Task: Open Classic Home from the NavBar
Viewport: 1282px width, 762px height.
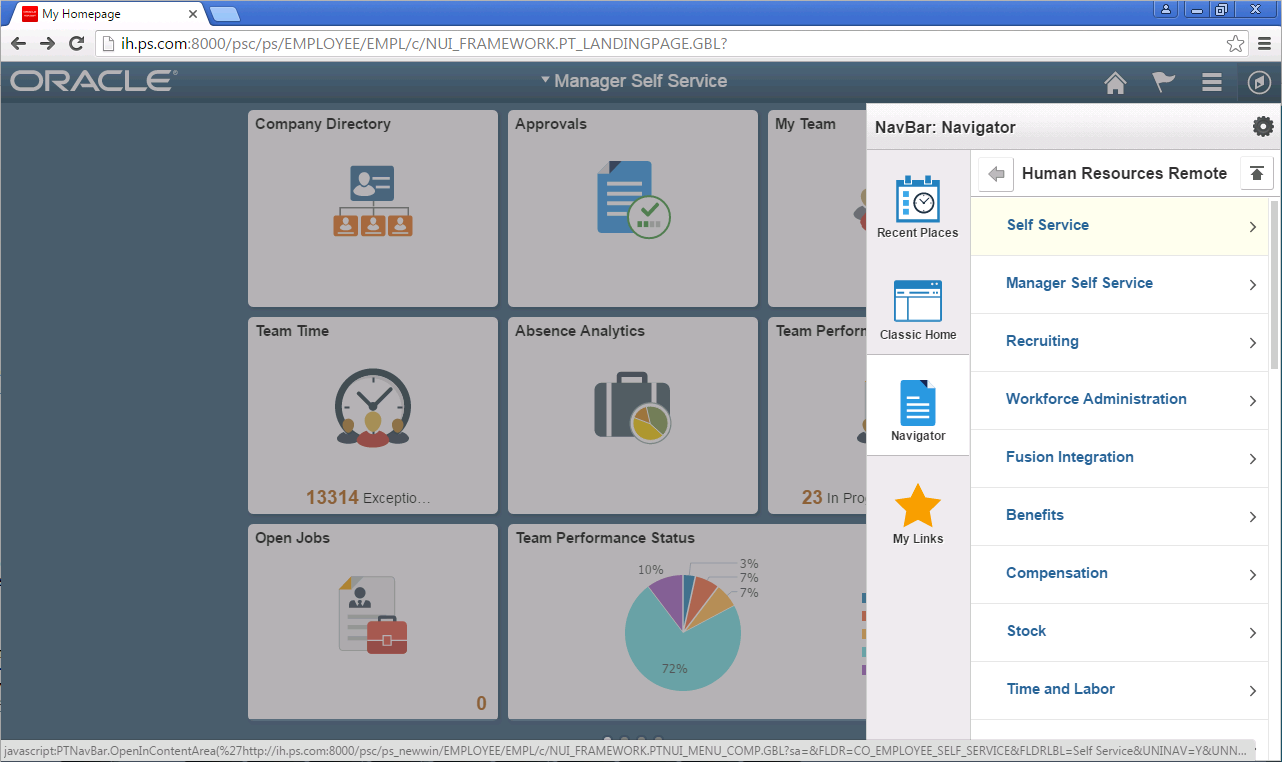Action: (917, 308)
